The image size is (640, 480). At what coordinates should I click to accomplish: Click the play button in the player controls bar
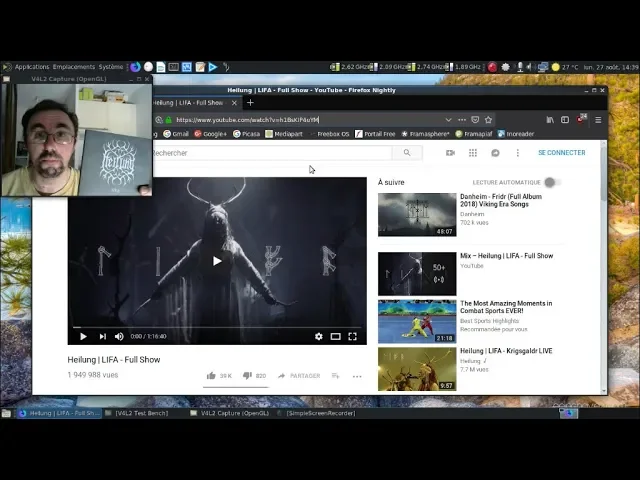point(83,336)
